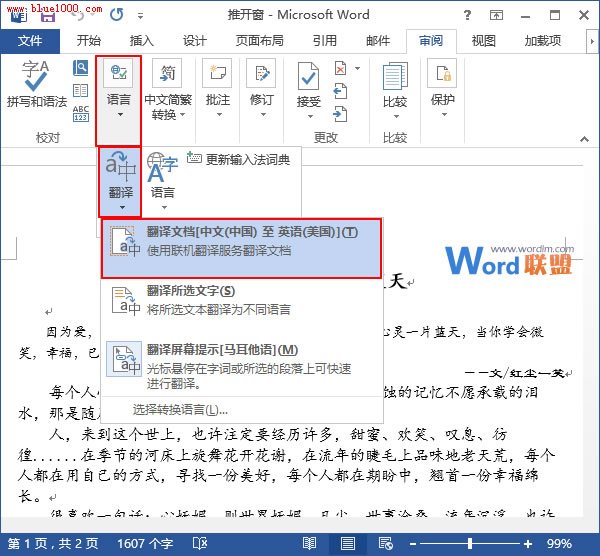The image size is (600, 556).
Task: Switch to the 引用 References tab
Action: pyautogui.click(x=324, y=41)
